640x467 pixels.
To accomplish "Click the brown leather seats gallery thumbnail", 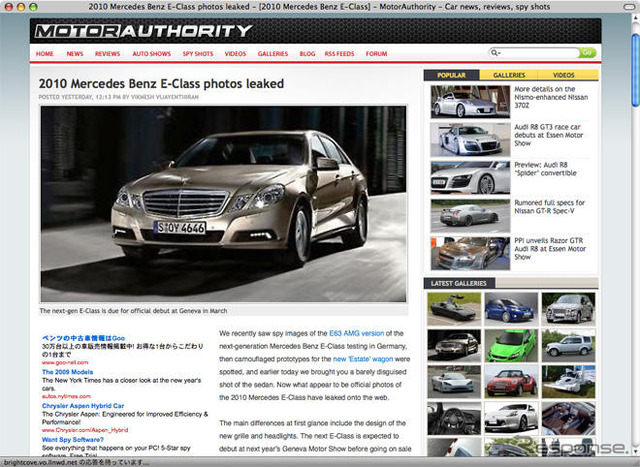I will 568,418.
